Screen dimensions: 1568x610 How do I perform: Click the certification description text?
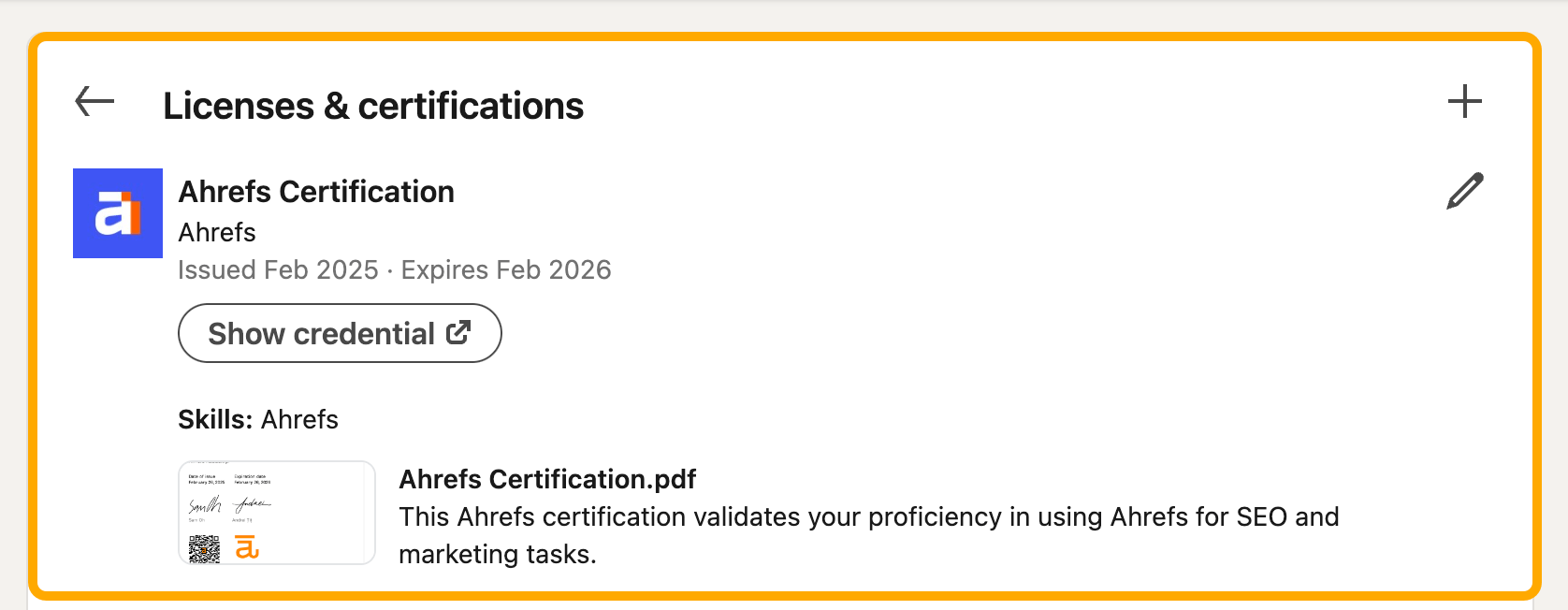869,534
